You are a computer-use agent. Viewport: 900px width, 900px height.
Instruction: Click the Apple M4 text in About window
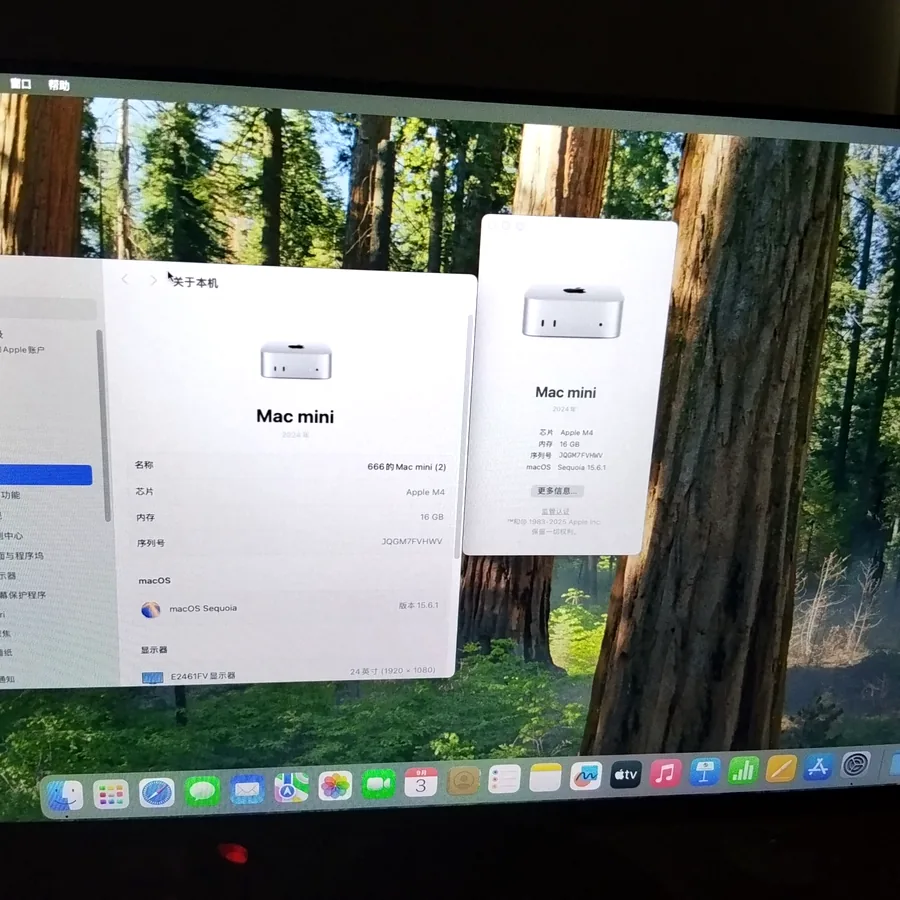[576, 433]
